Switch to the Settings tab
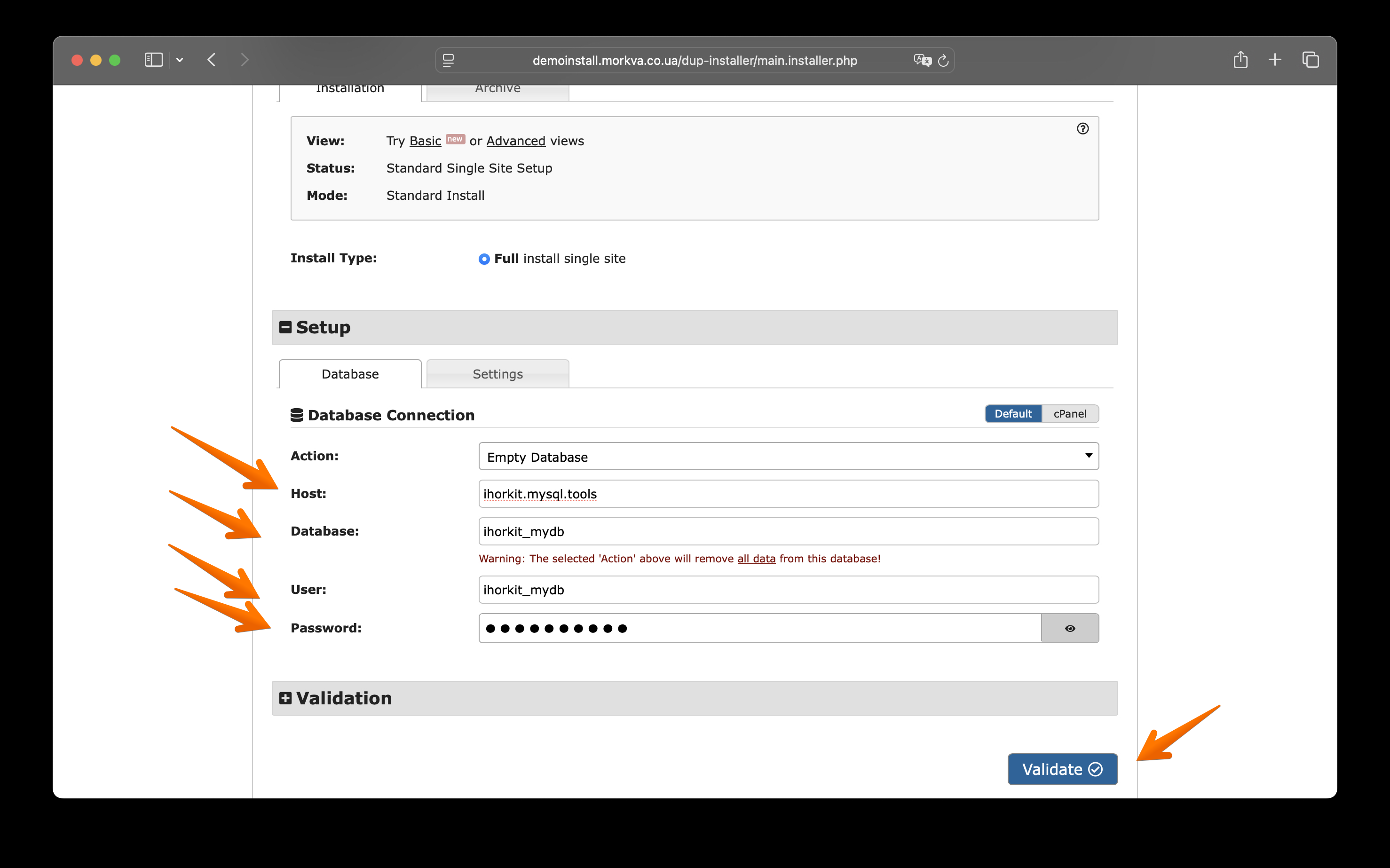The width and height of the screenshot is (1390, 868). (497, 374)
